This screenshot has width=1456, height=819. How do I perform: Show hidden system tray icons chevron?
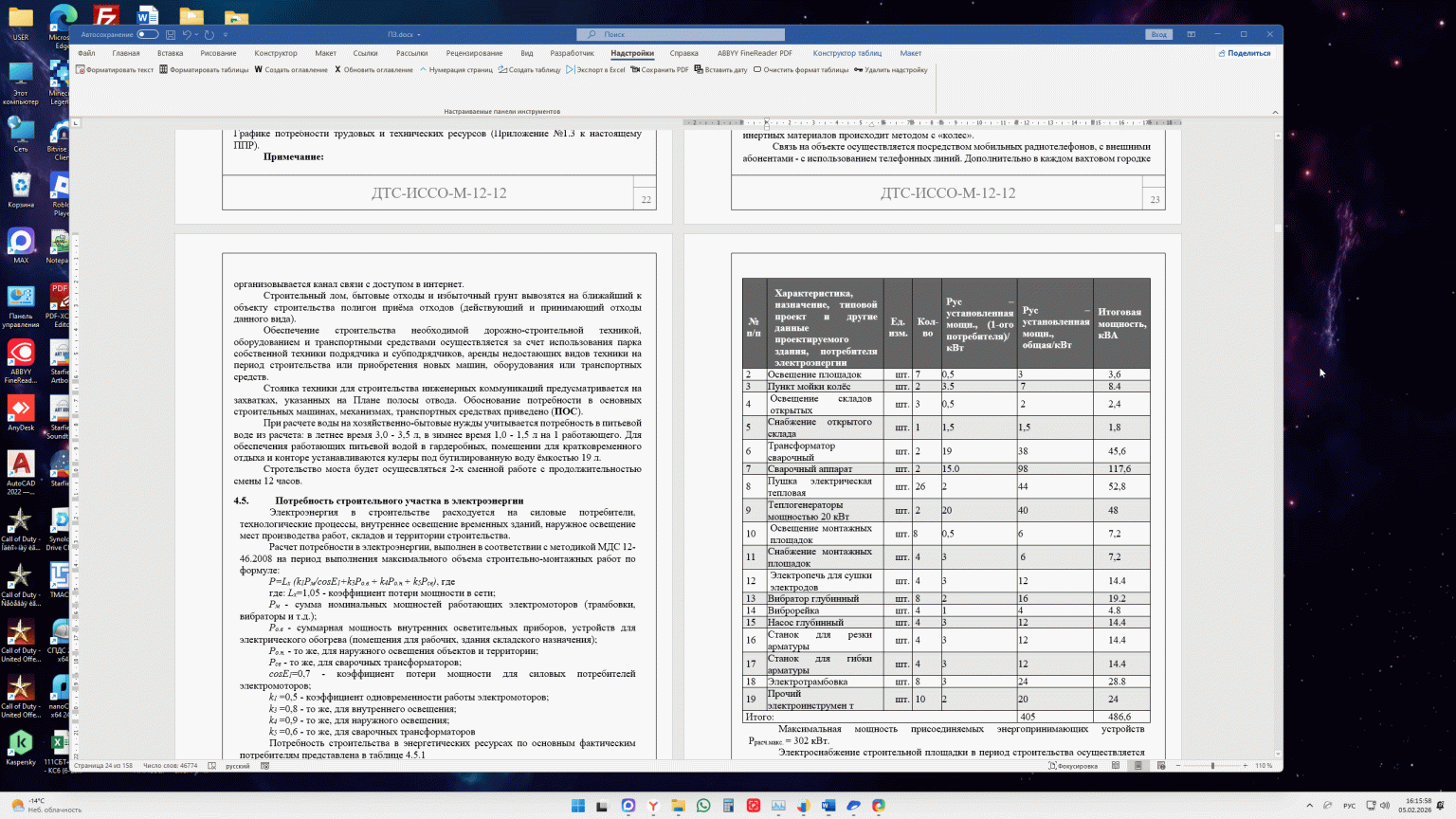[1310, 806]
